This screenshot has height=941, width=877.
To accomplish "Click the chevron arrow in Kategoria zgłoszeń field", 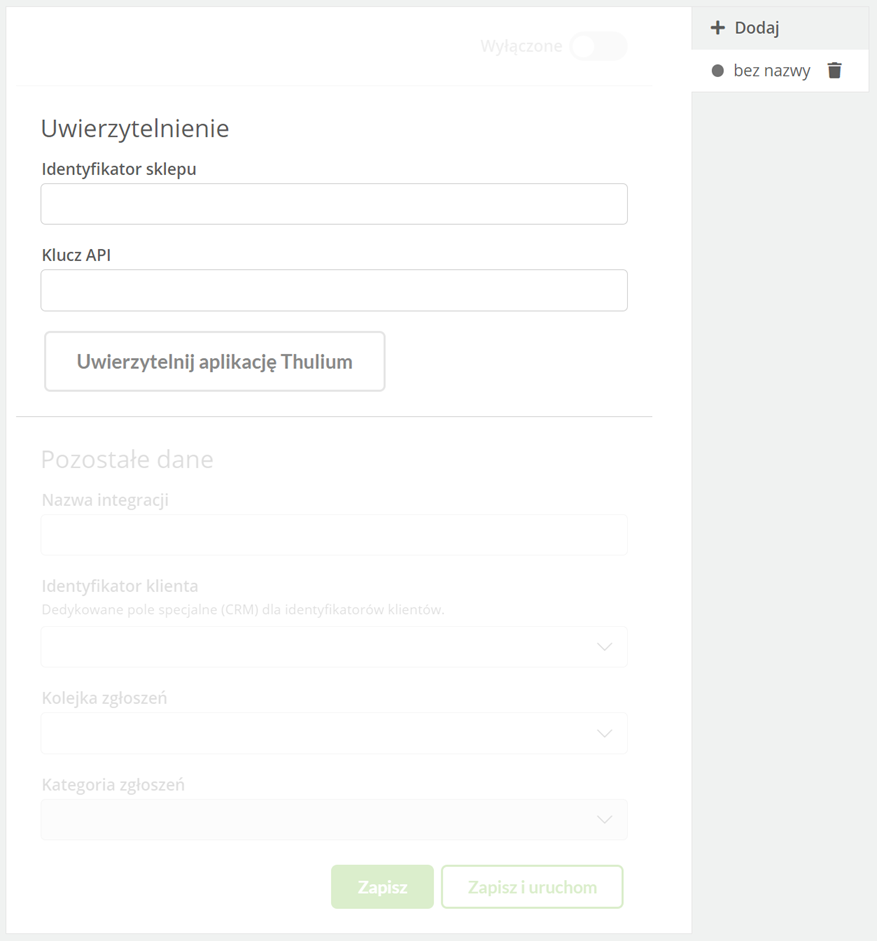I will click(604, 820).
